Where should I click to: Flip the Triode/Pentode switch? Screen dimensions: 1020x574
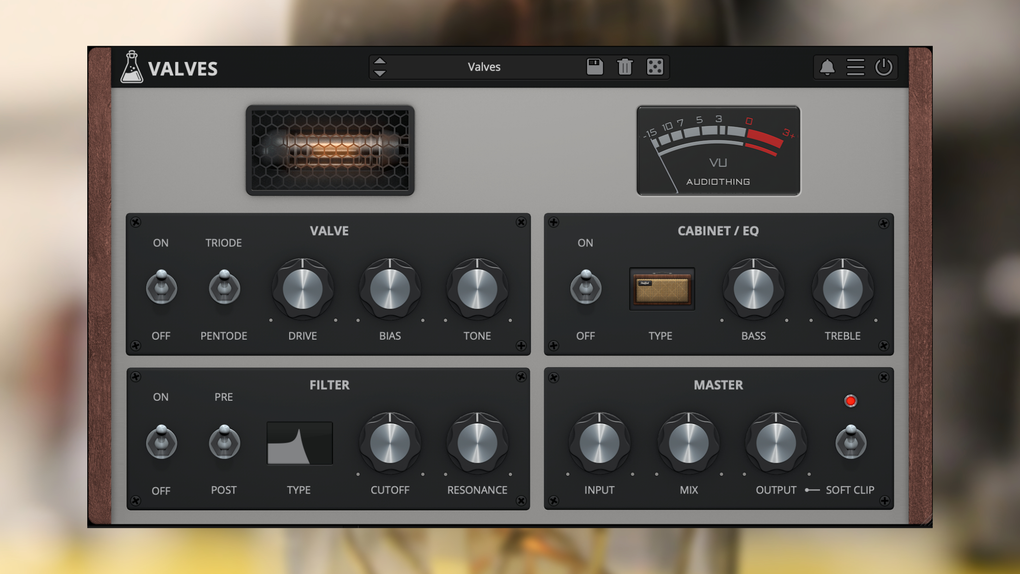224,287
